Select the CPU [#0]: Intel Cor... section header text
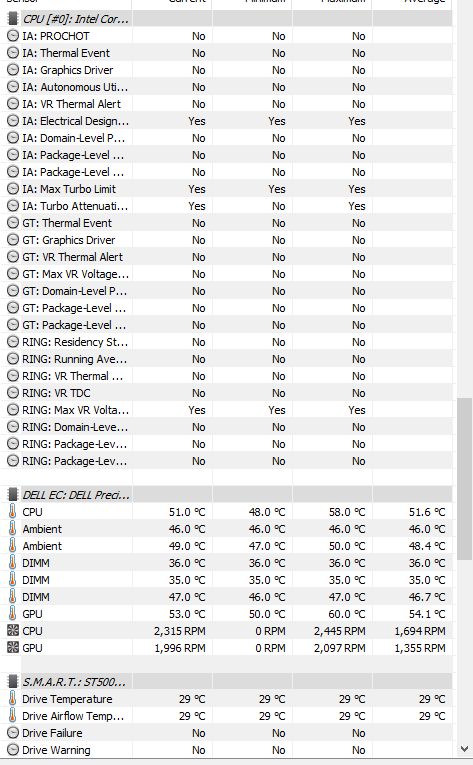The image size is (473, 765). tap(76, 19)
